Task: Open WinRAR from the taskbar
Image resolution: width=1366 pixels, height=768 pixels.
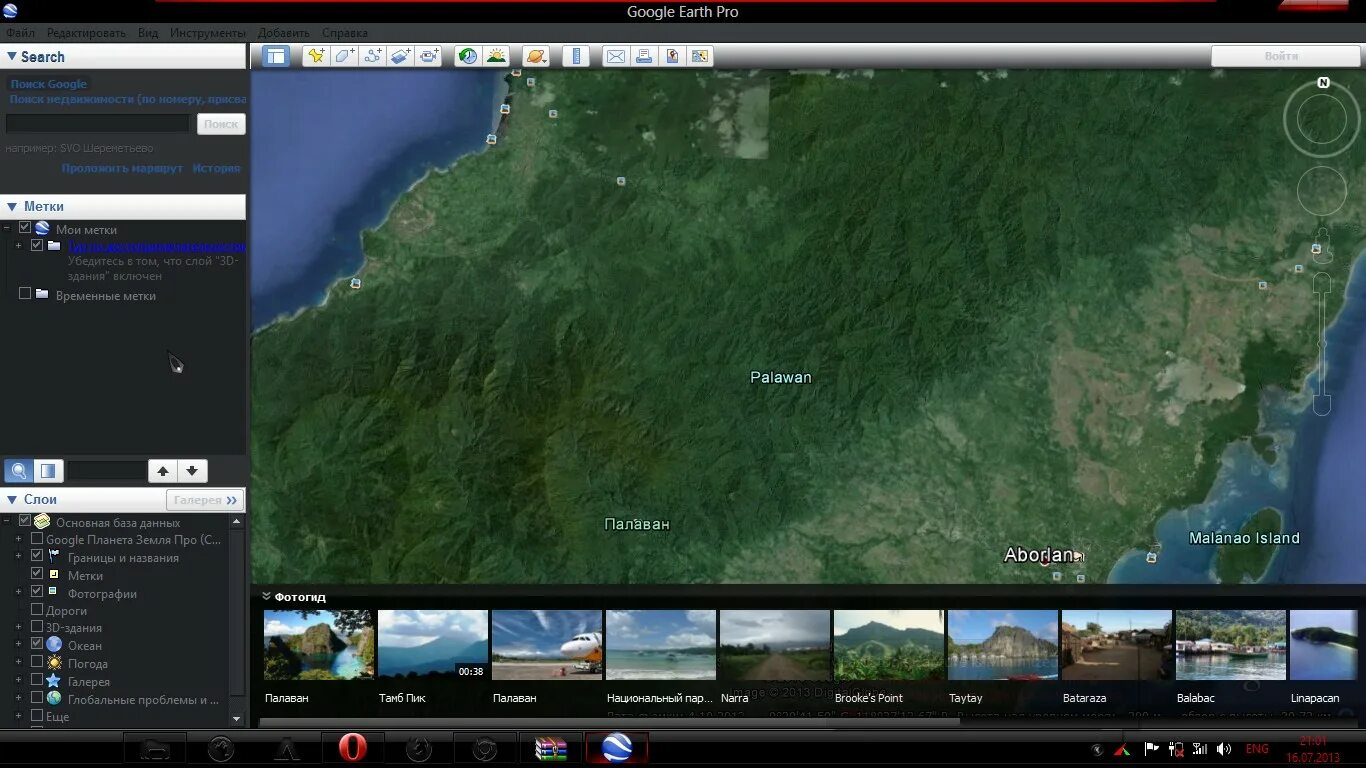Action: click(551, 748)
